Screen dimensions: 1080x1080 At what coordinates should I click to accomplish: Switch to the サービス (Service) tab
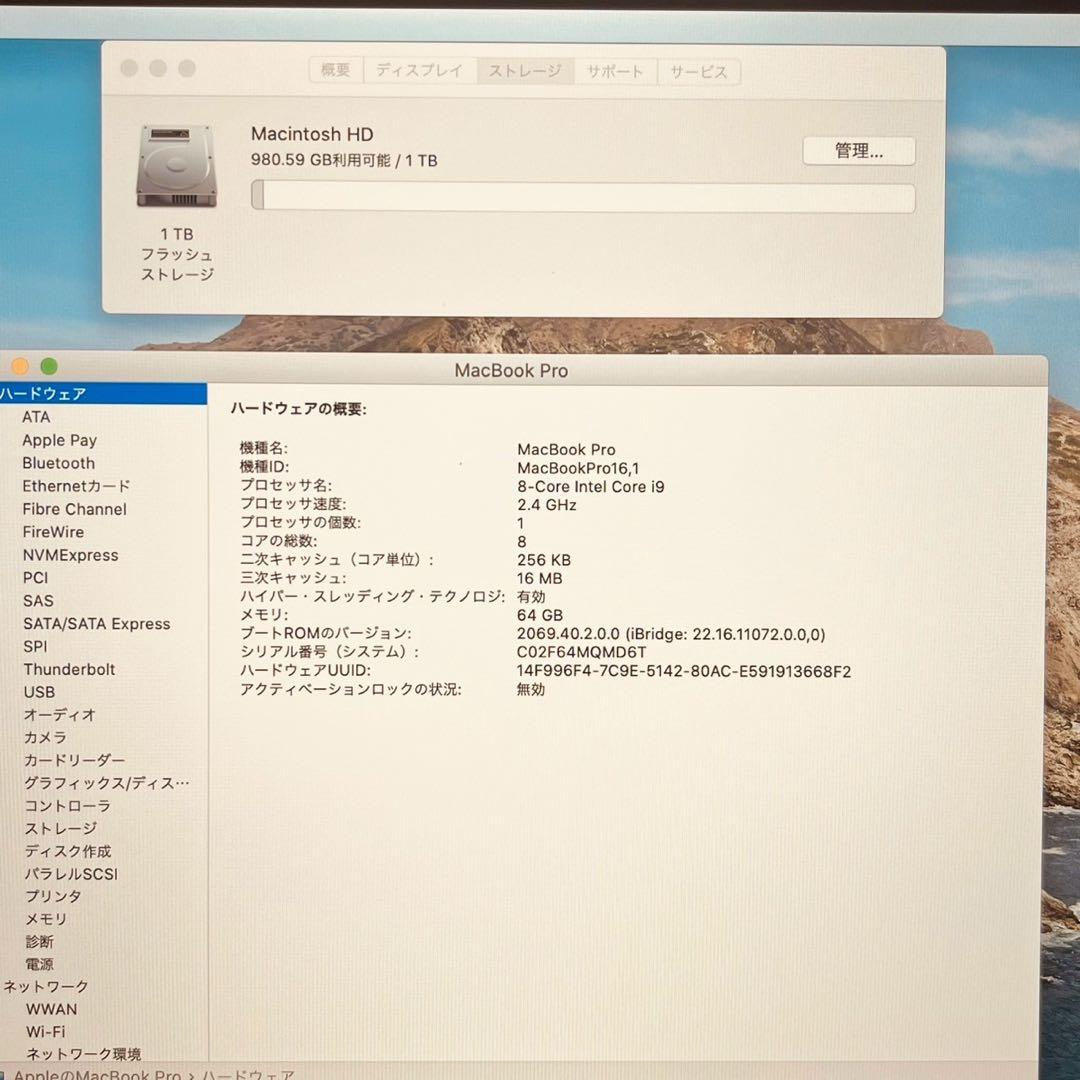click(698, 71)
